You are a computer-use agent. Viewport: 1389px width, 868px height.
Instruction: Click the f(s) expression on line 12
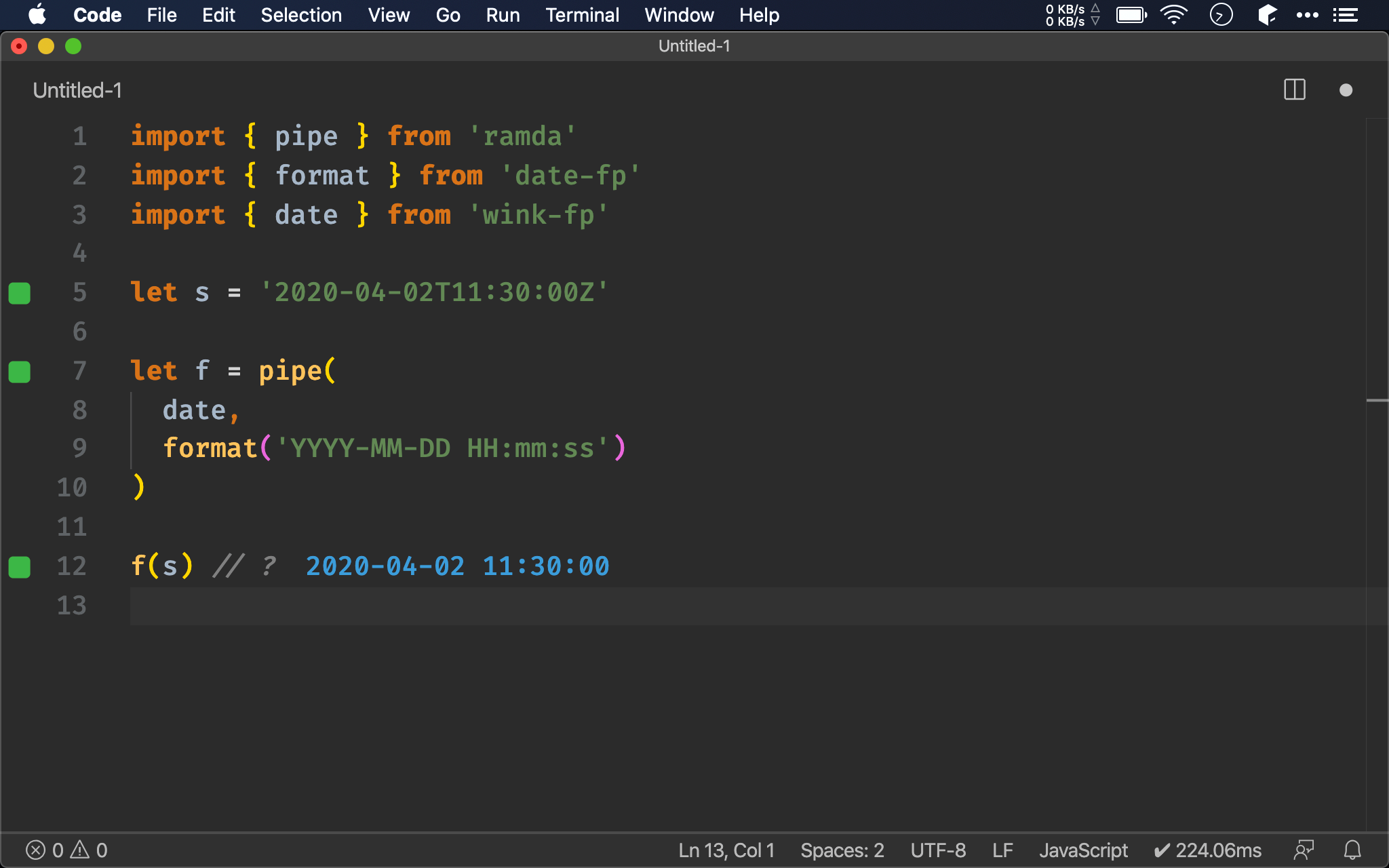tap(162, 566)
